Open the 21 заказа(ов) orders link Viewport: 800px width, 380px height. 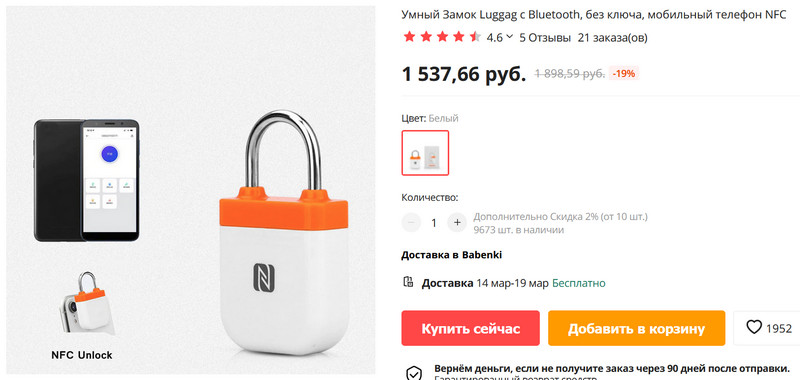point(612,37)
